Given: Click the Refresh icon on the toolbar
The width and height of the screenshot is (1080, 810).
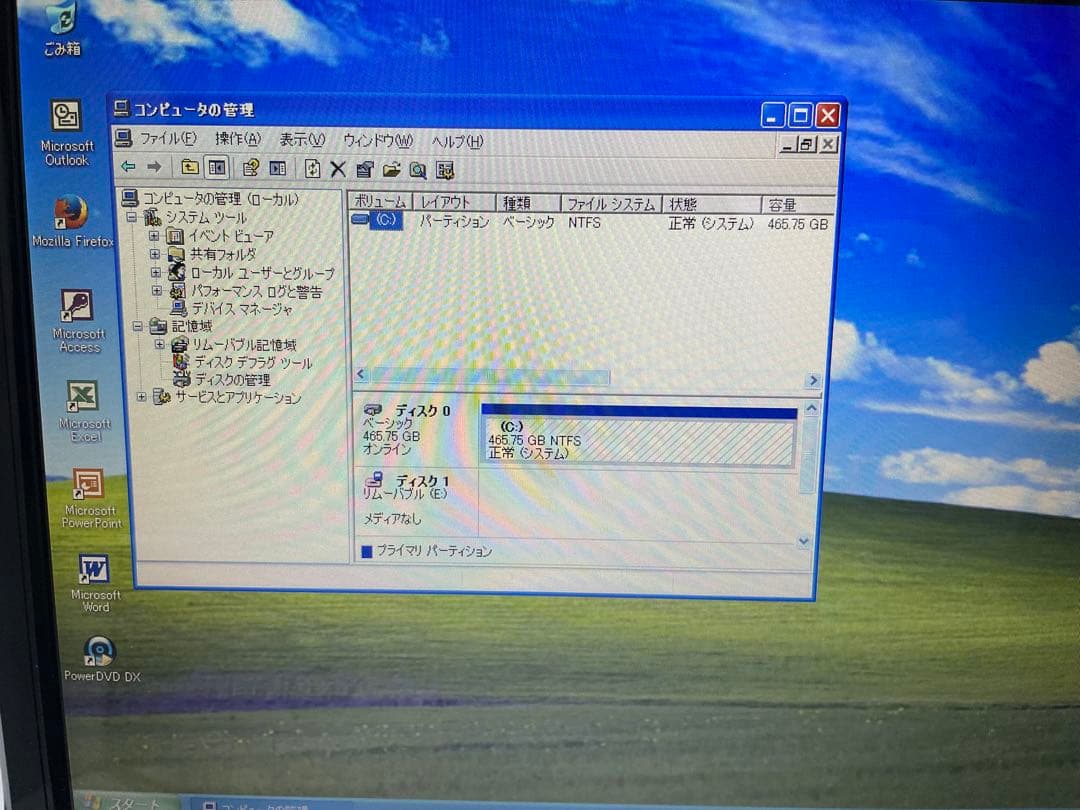Looking at the screenshot, I should [x=310, y=169].
